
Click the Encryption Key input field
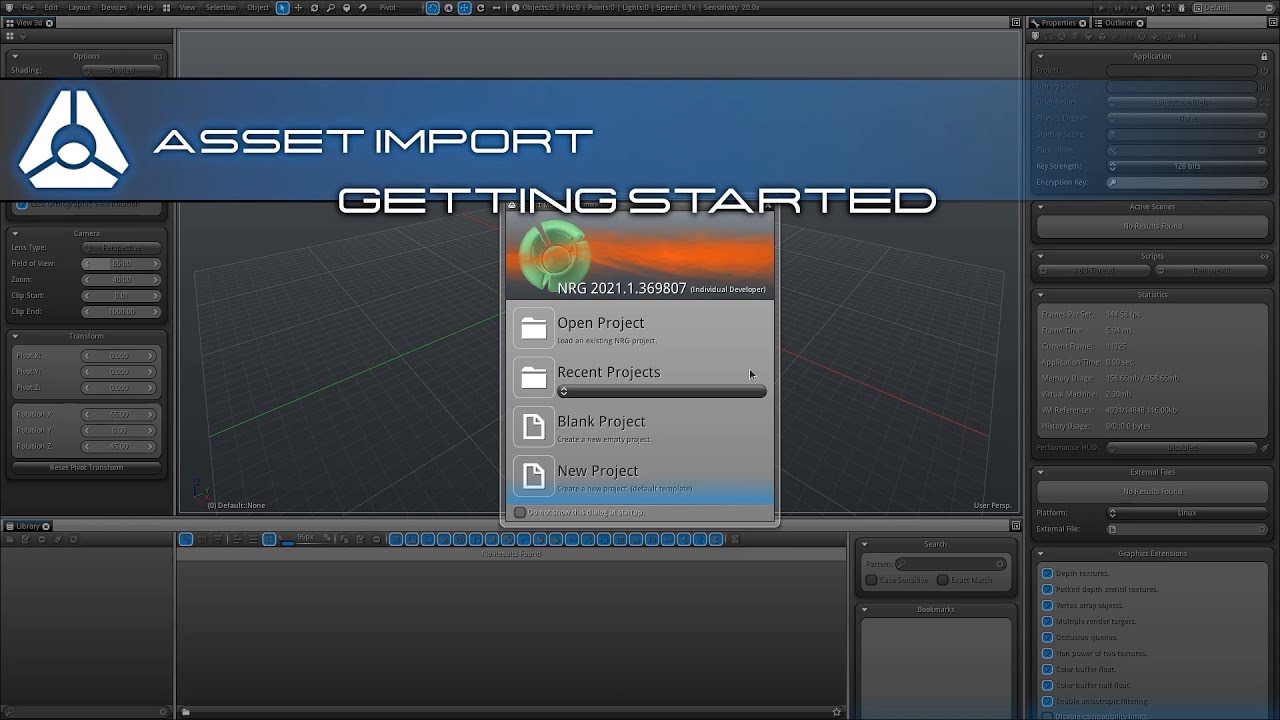point(1187,183)
